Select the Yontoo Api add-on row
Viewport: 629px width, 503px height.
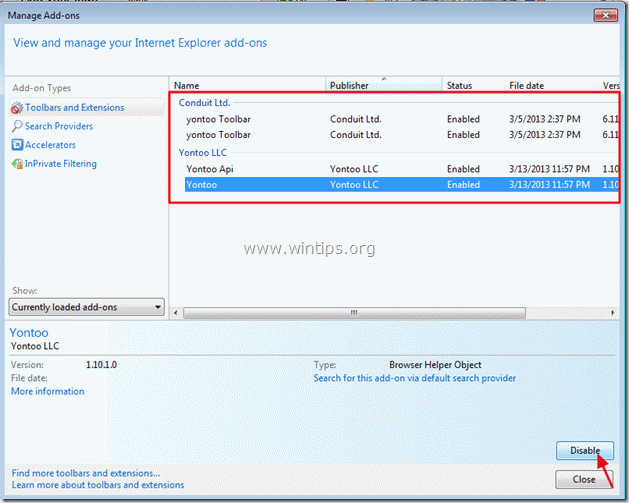click(402, 169)
